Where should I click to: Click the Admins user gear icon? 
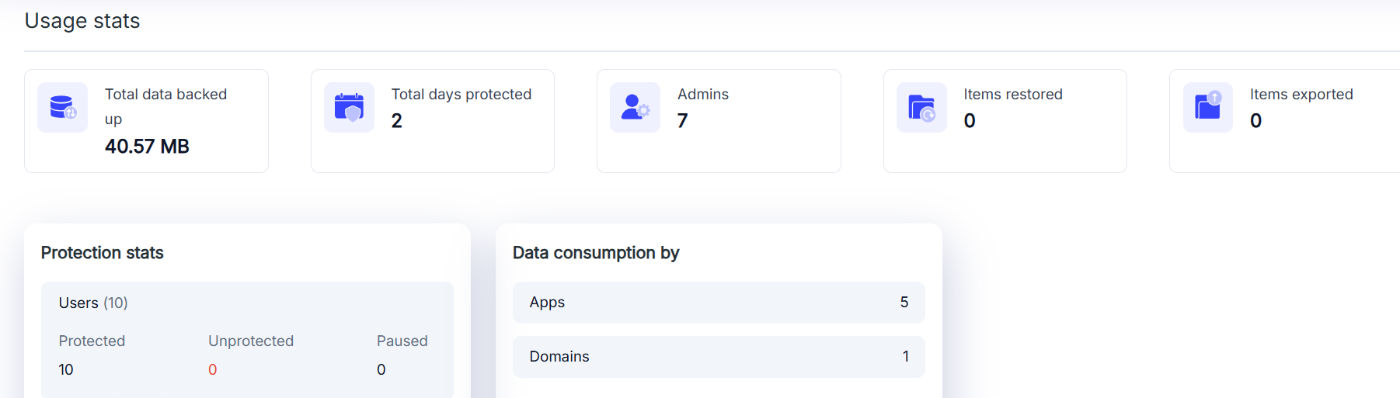[x=635, y=107]
